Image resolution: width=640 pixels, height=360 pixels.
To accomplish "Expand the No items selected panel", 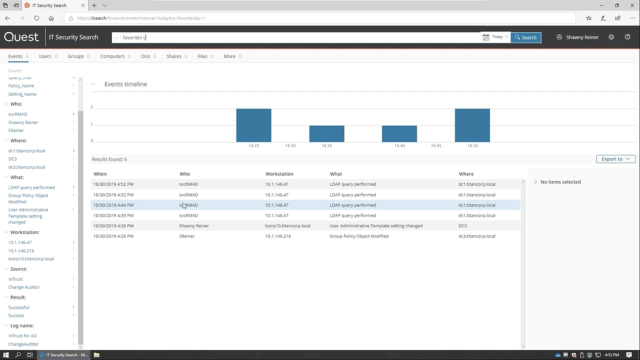I will [x=536, y=182].
